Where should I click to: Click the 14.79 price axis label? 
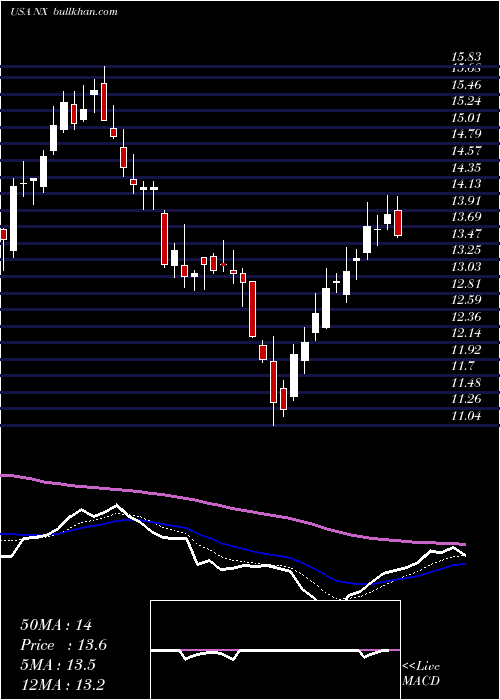tap(466, 134)
